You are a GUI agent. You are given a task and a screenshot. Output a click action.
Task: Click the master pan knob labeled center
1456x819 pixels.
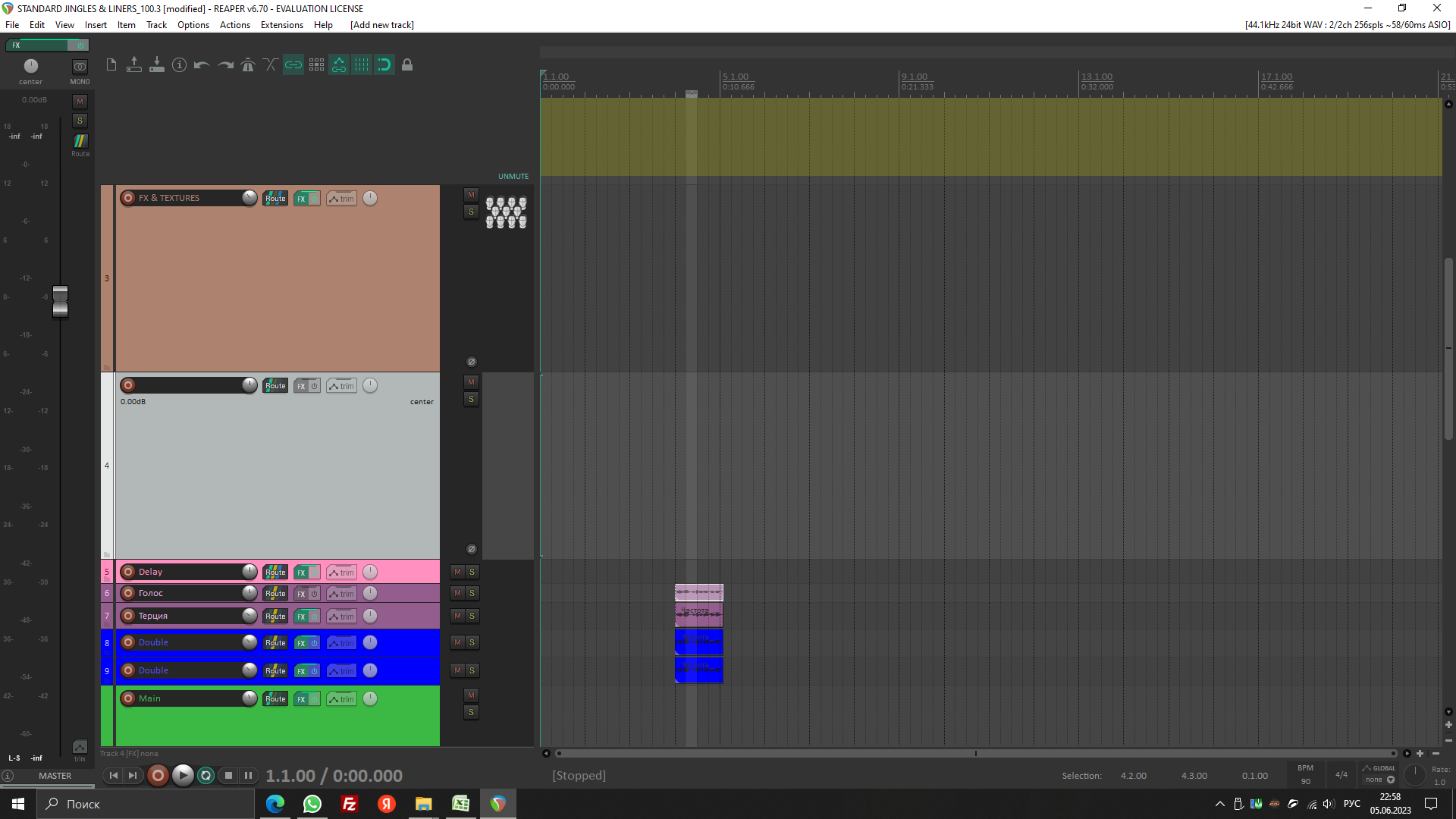(31, 66)
